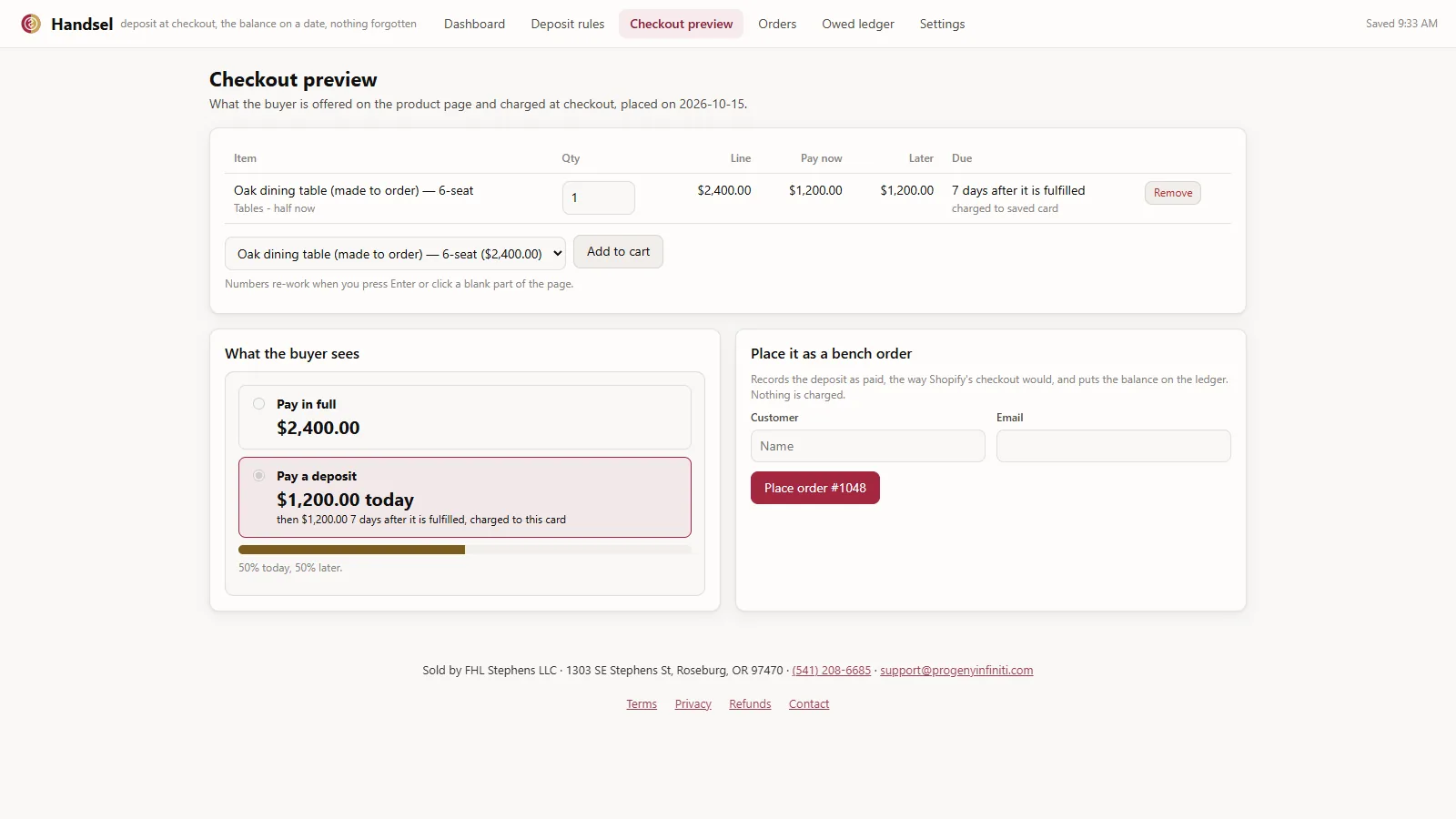
Task: Select the Checkout preview tab
Action: click(x=681, y=24)
